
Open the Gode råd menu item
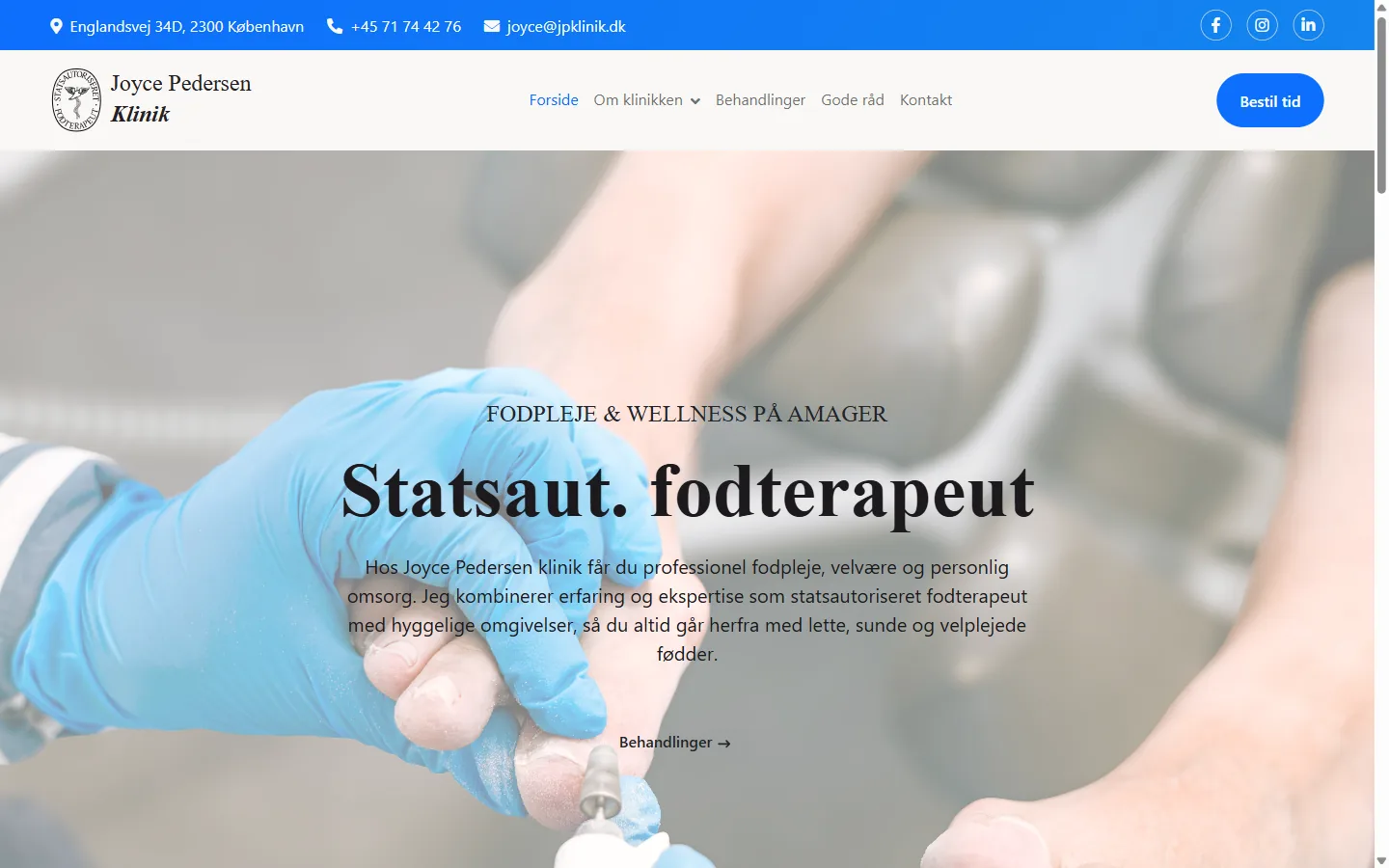[x=853, y=100]
